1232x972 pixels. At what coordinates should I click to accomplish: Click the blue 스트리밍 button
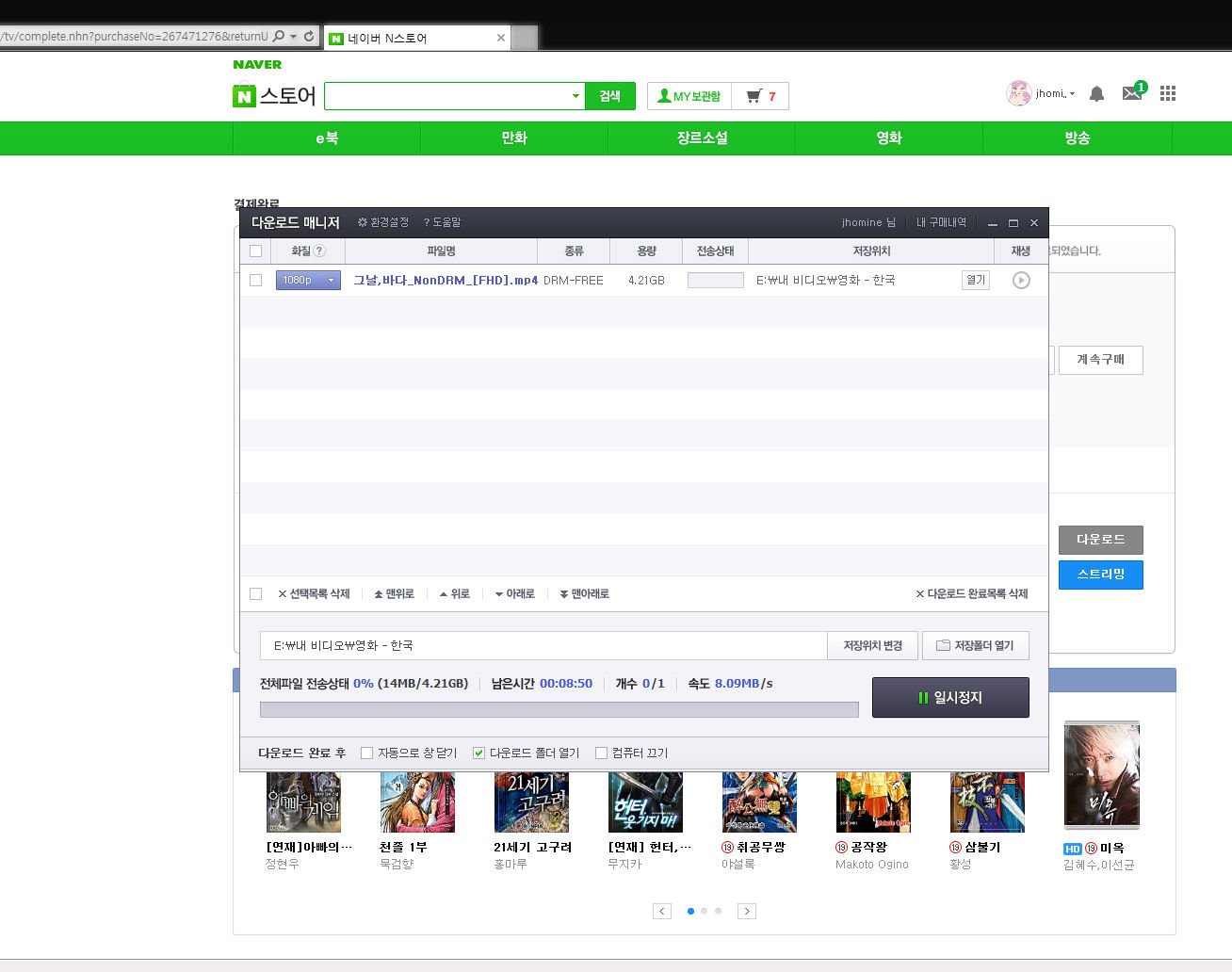[1101, 575]
